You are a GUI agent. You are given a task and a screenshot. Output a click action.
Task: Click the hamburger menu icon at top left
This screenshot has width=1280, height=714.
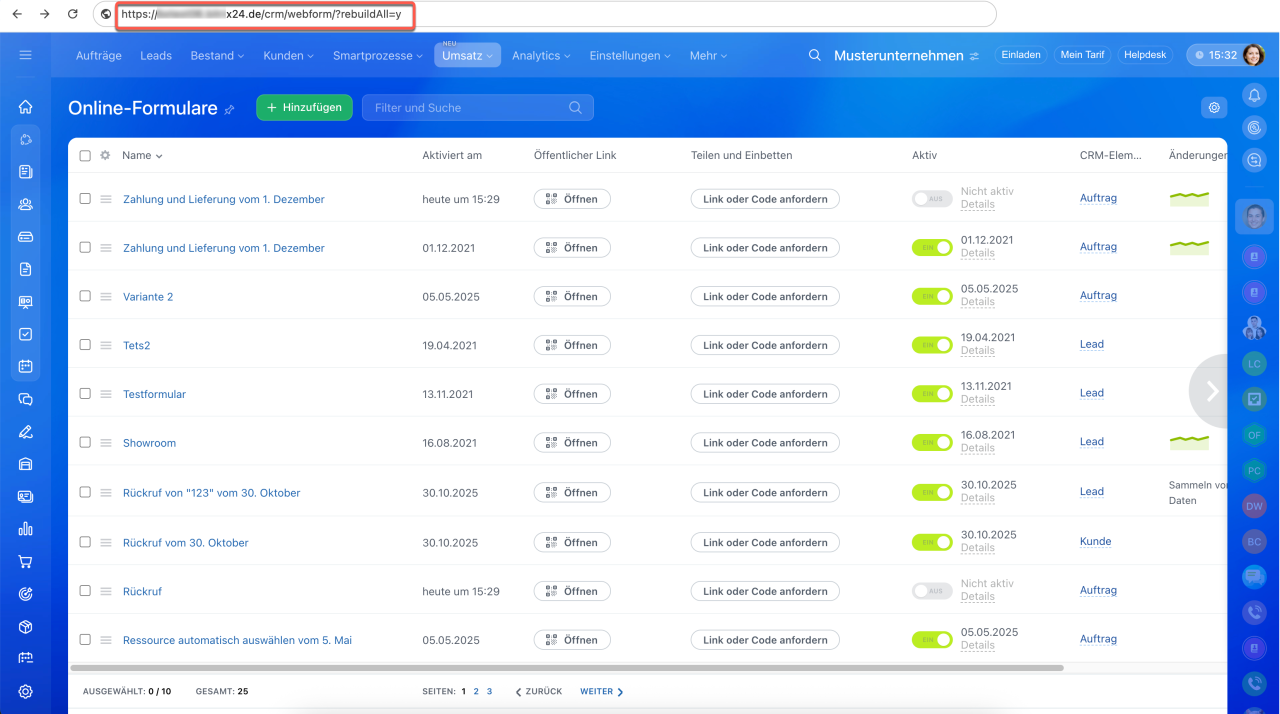(26, 55)
